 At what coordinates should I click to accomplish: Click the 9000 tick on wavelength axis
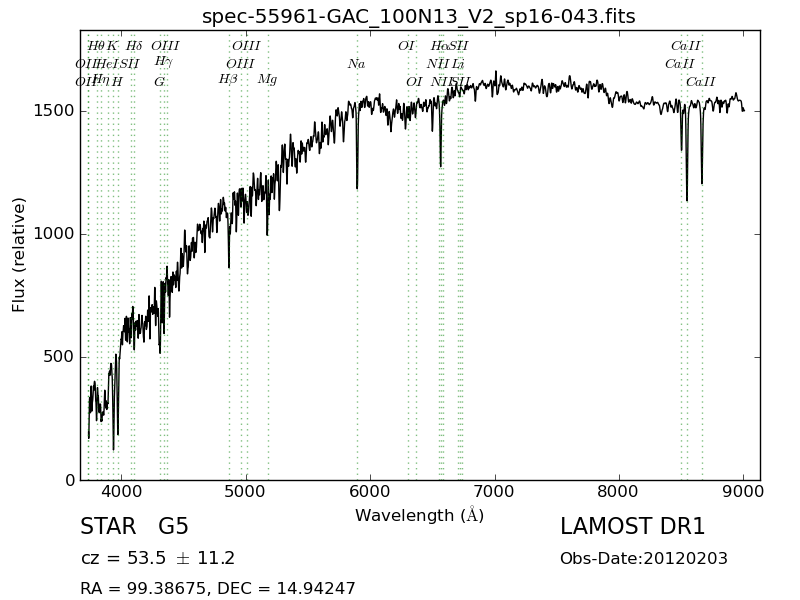click(744, 492)
